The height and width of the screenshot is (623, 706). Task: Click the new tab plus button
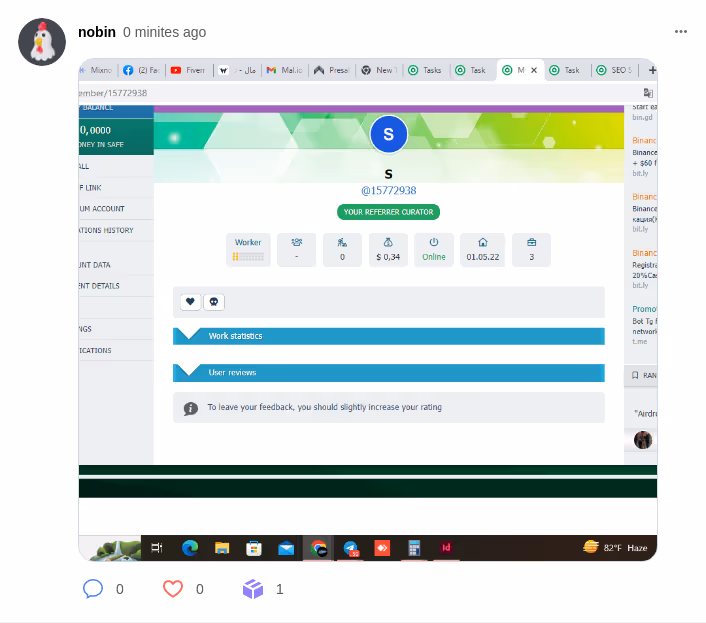pos(652,70)
